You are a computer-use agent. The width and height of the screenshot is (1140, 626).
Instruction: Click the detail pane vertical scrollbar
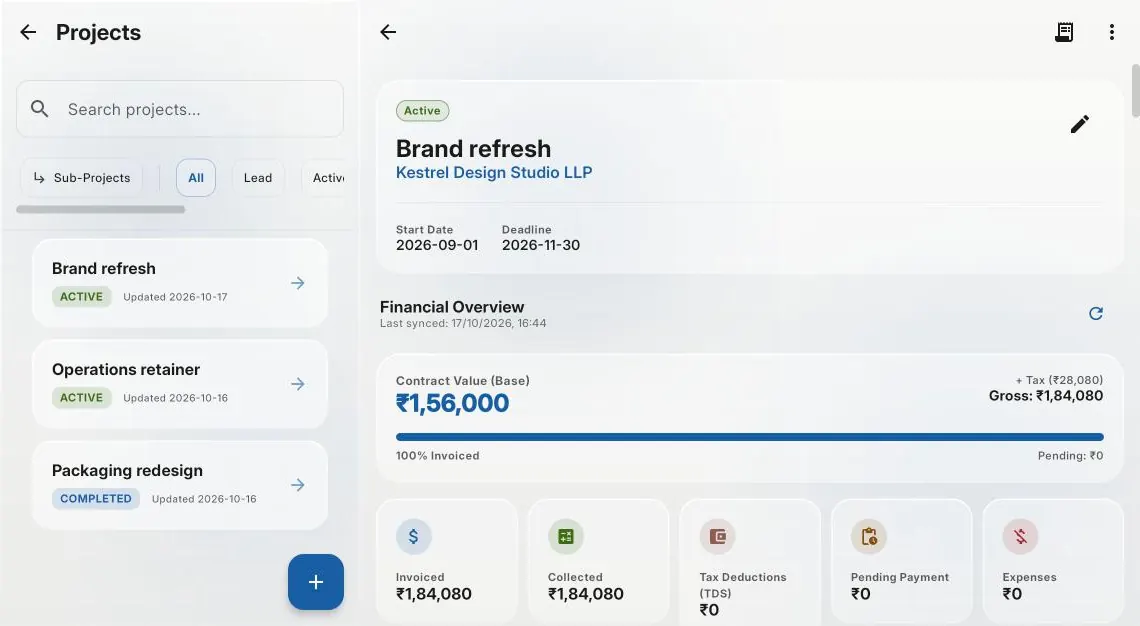[1135, 91]
